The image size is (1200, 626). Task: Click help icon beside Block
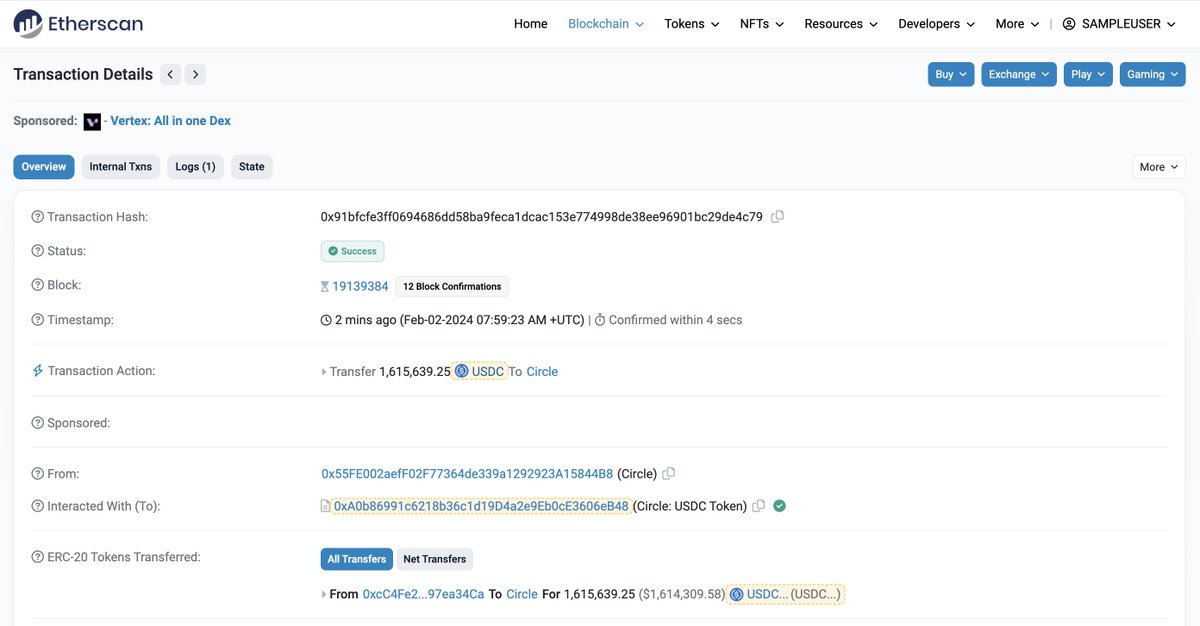pyautogui.click(x=38, y=285)
